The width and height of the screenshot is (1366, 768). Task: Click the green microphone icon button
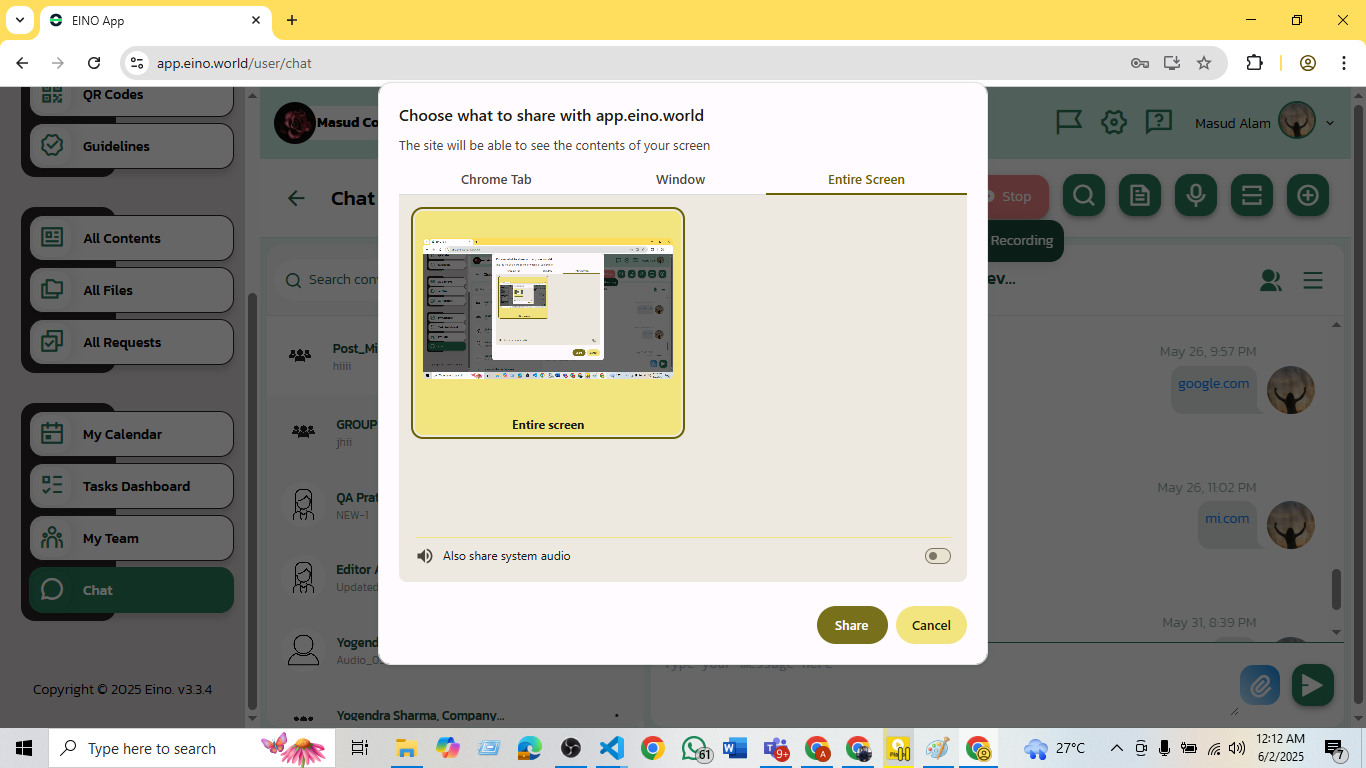pos(1196,196)
